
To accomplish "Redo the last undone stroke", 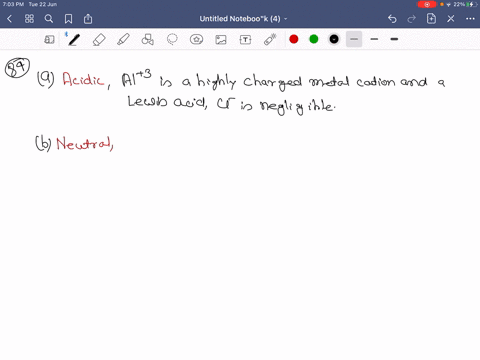I will (412, 19).
